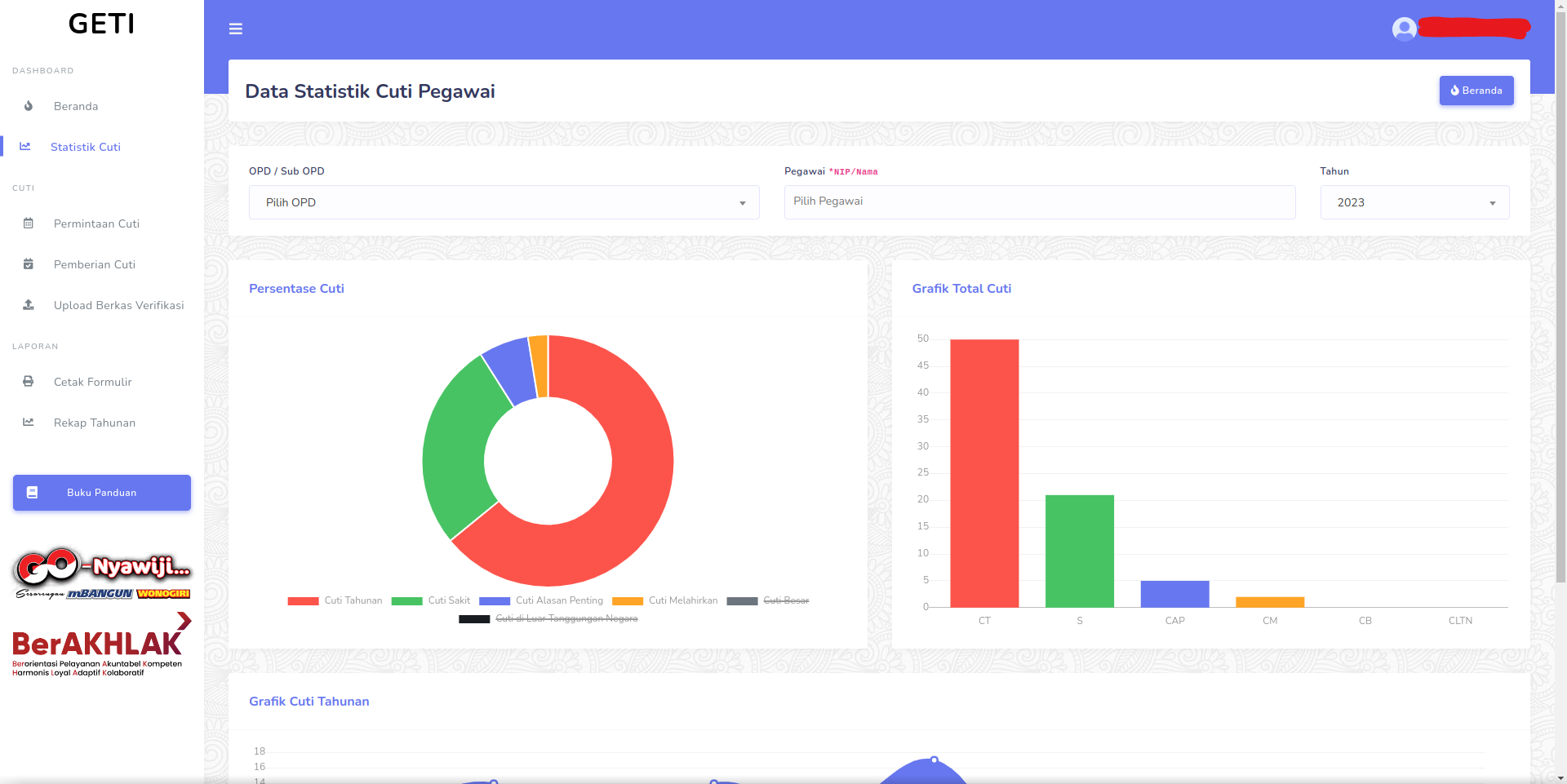Click the orange Cuti Melahirkan legend swatch
This screenshot has width=1567, height=784.
628,601
